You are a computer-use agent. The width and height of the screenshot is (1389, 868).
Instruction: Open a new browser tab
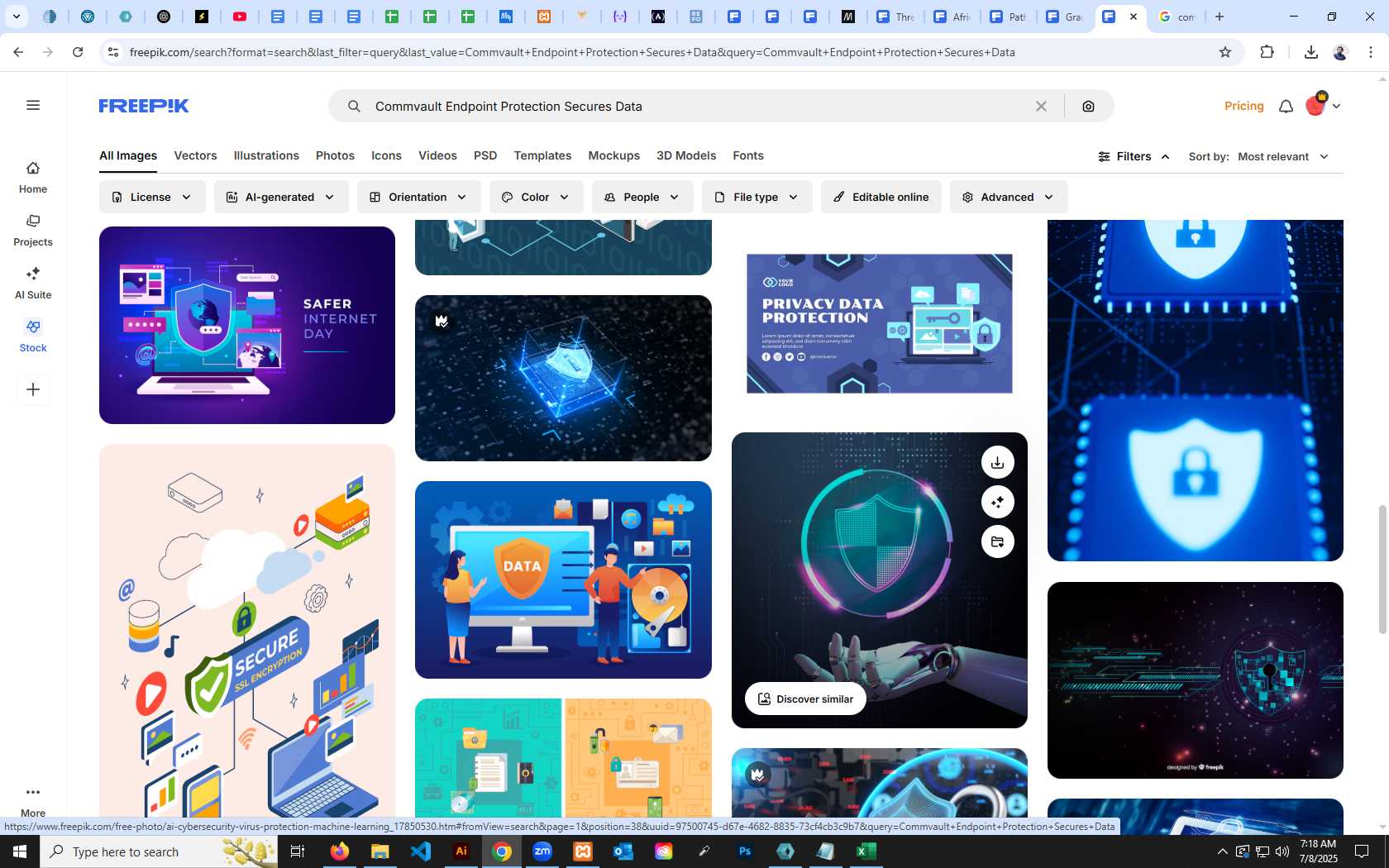pyautogui.click(x=1219, y=17)
